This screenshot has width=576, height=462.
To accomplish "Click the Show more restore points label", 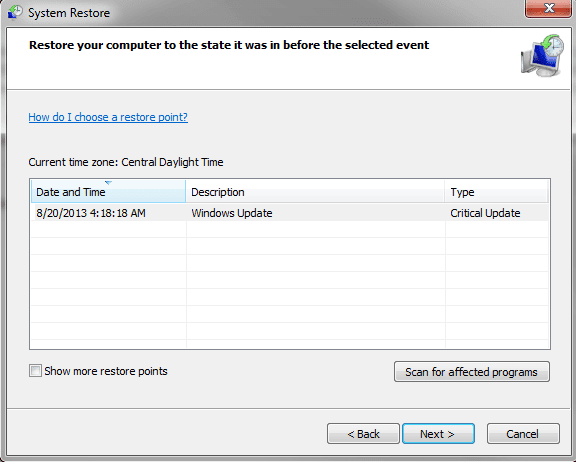I will (x=106, y=371).
